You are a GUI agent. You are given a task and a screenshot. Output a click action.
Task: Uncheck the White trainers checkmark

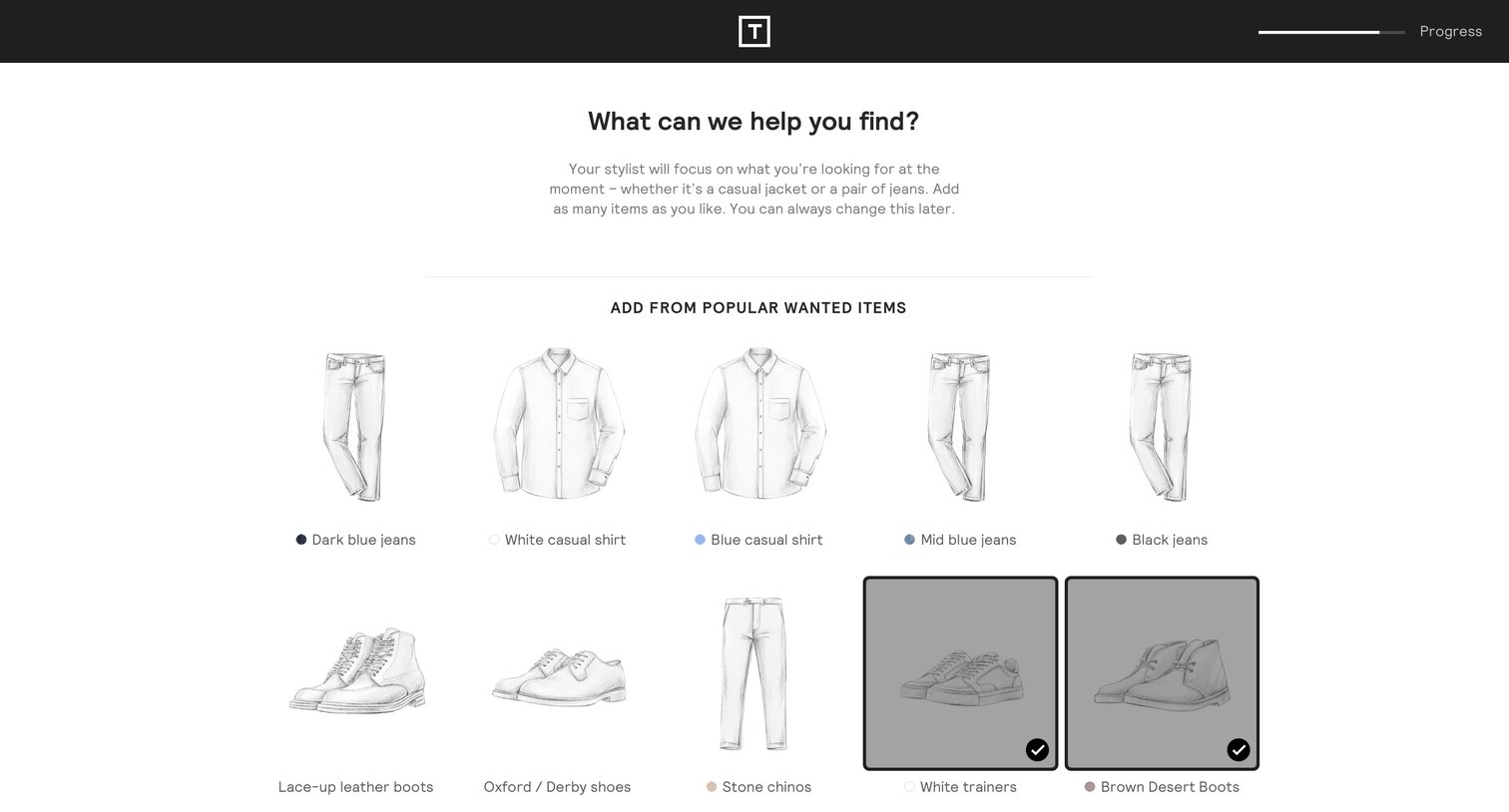pyautogui.click(x=1037, y=749)
